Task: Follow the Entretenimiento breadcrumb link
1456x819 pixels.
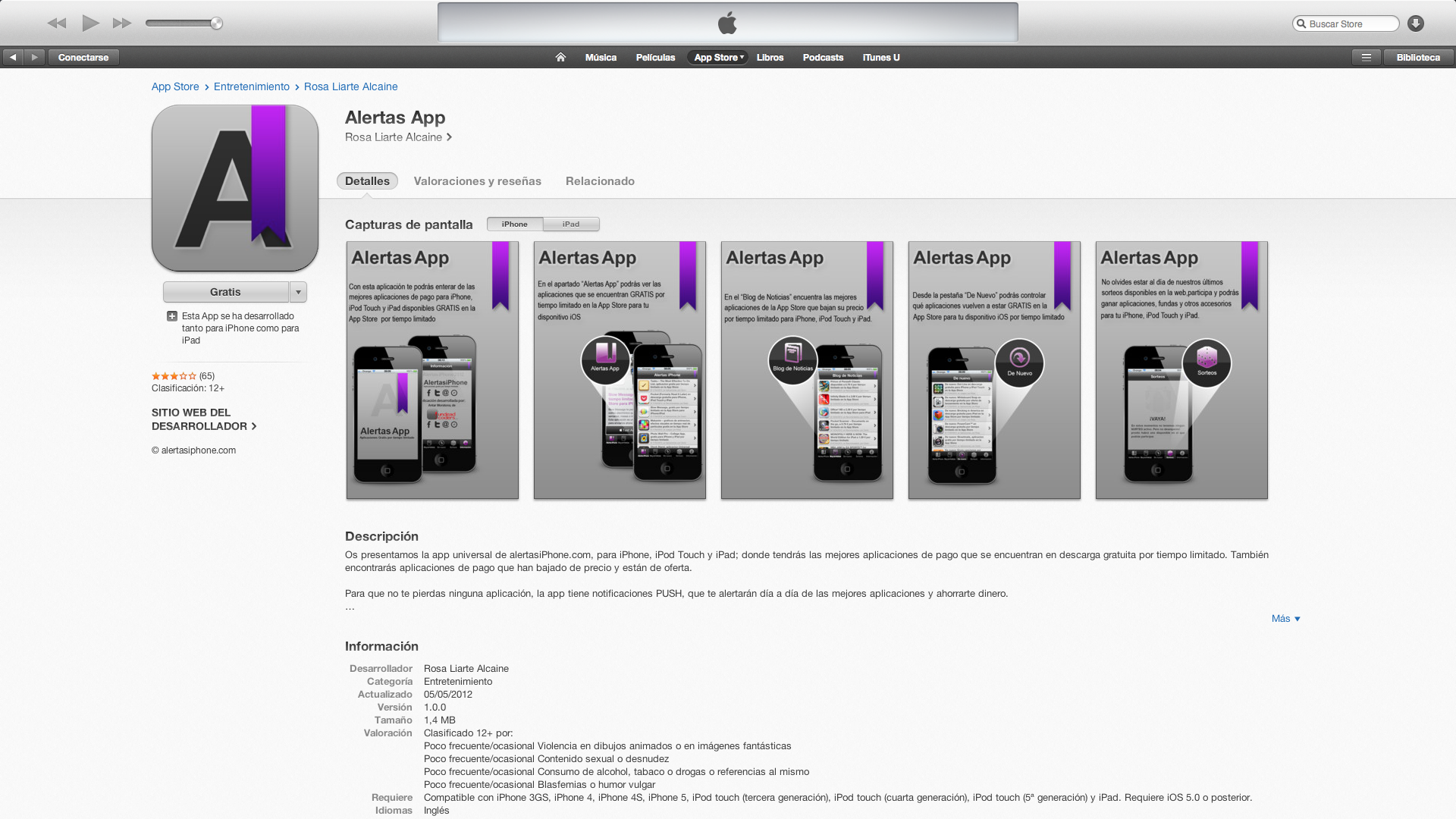Action: coord(252,86)
